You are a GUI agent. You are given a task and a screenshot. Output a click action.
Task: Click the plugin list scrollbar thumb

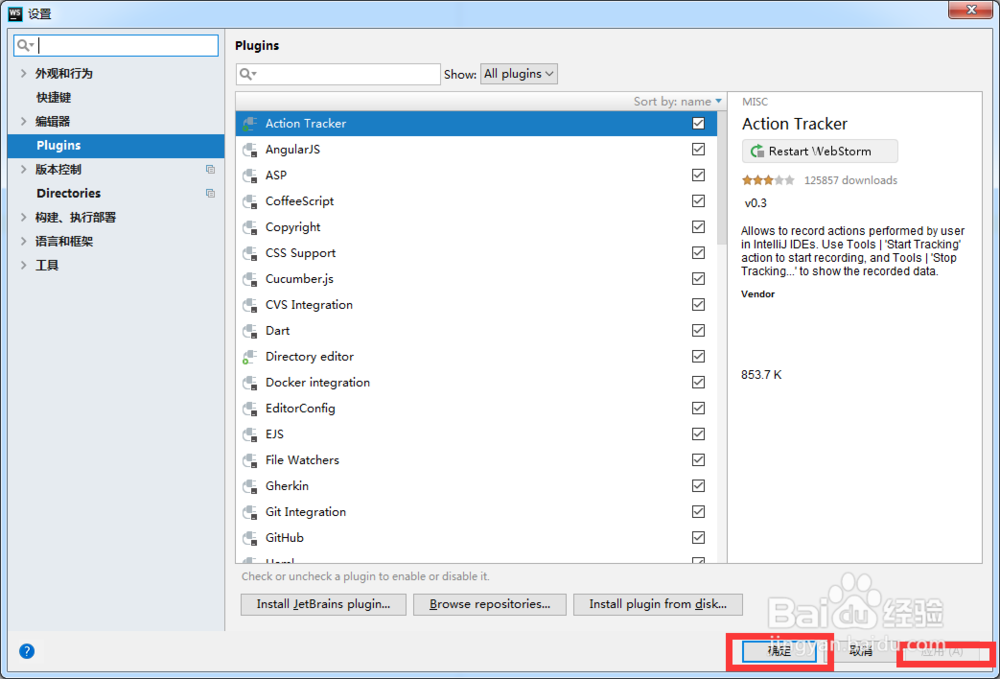pos(721,178)
